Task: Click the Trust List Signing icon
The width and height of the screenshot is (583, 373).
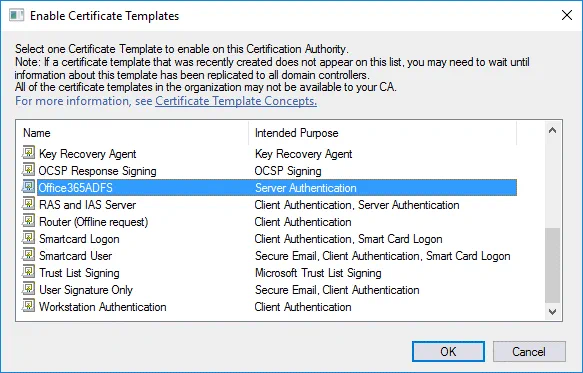Action: click(x=28, y=272)
